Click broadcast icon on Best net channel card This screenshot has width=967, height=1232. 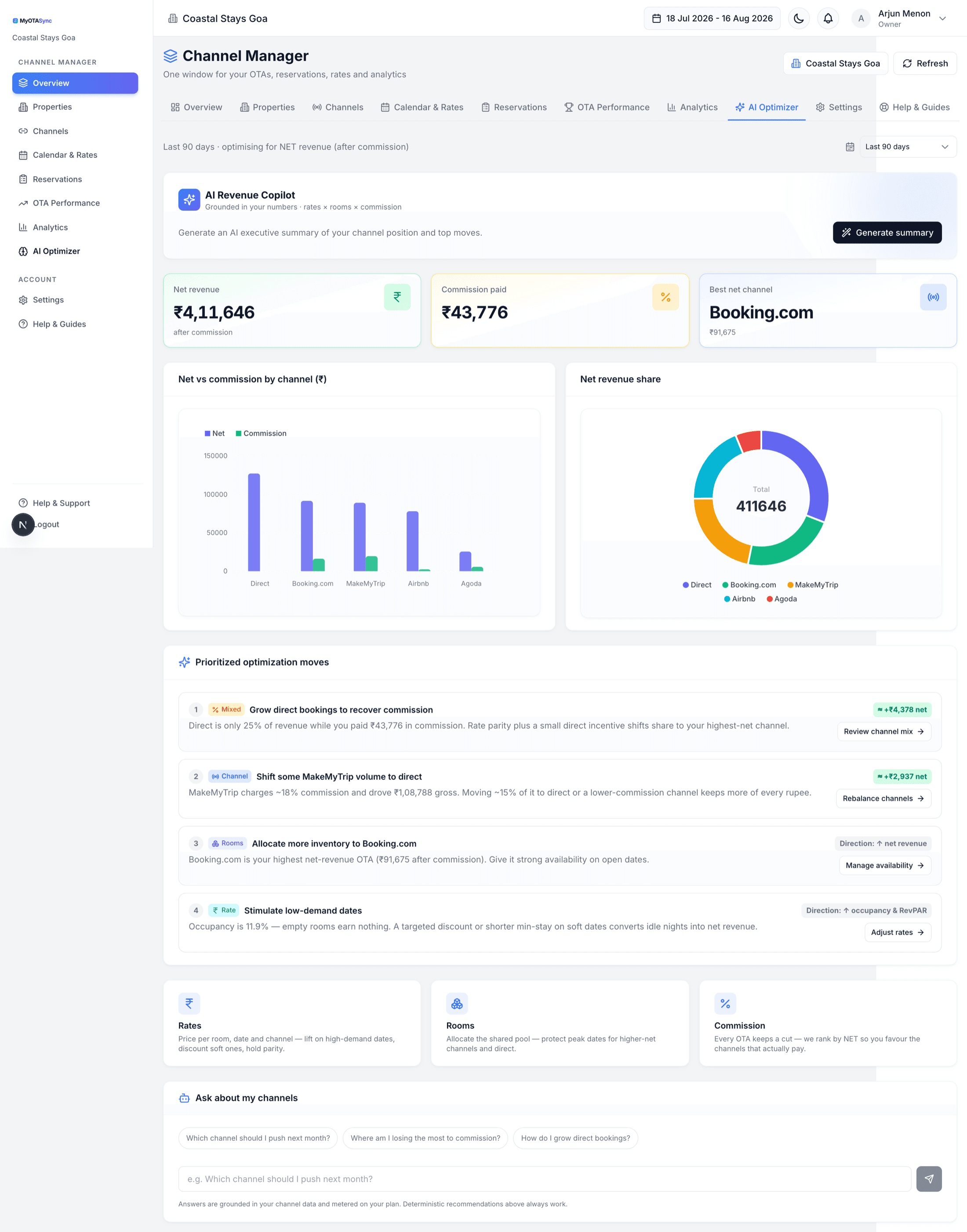(934, 297)
